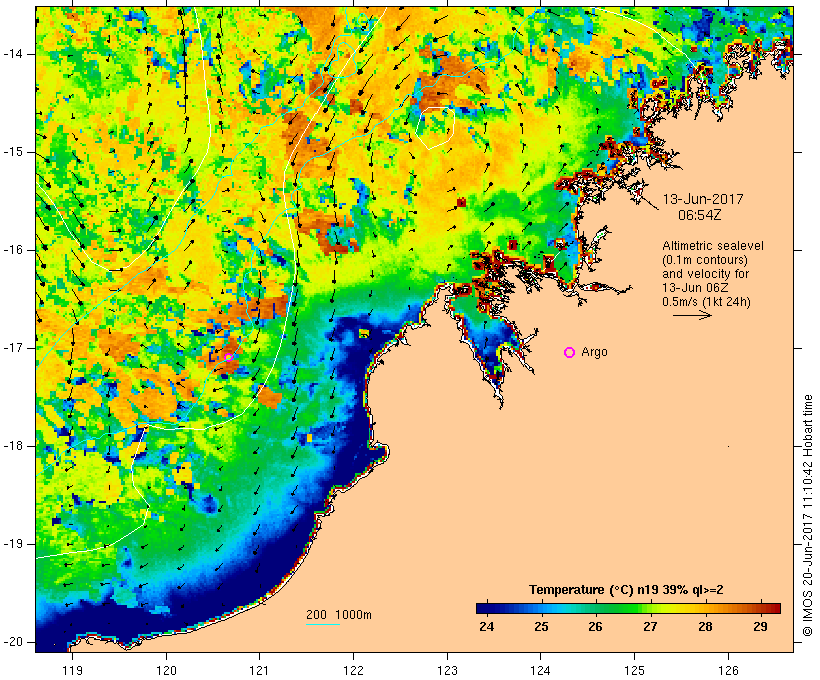Click the IMOS copyright timestamp text
The height and width of the screenshot is (680, 820).
(x=808, y=516)
